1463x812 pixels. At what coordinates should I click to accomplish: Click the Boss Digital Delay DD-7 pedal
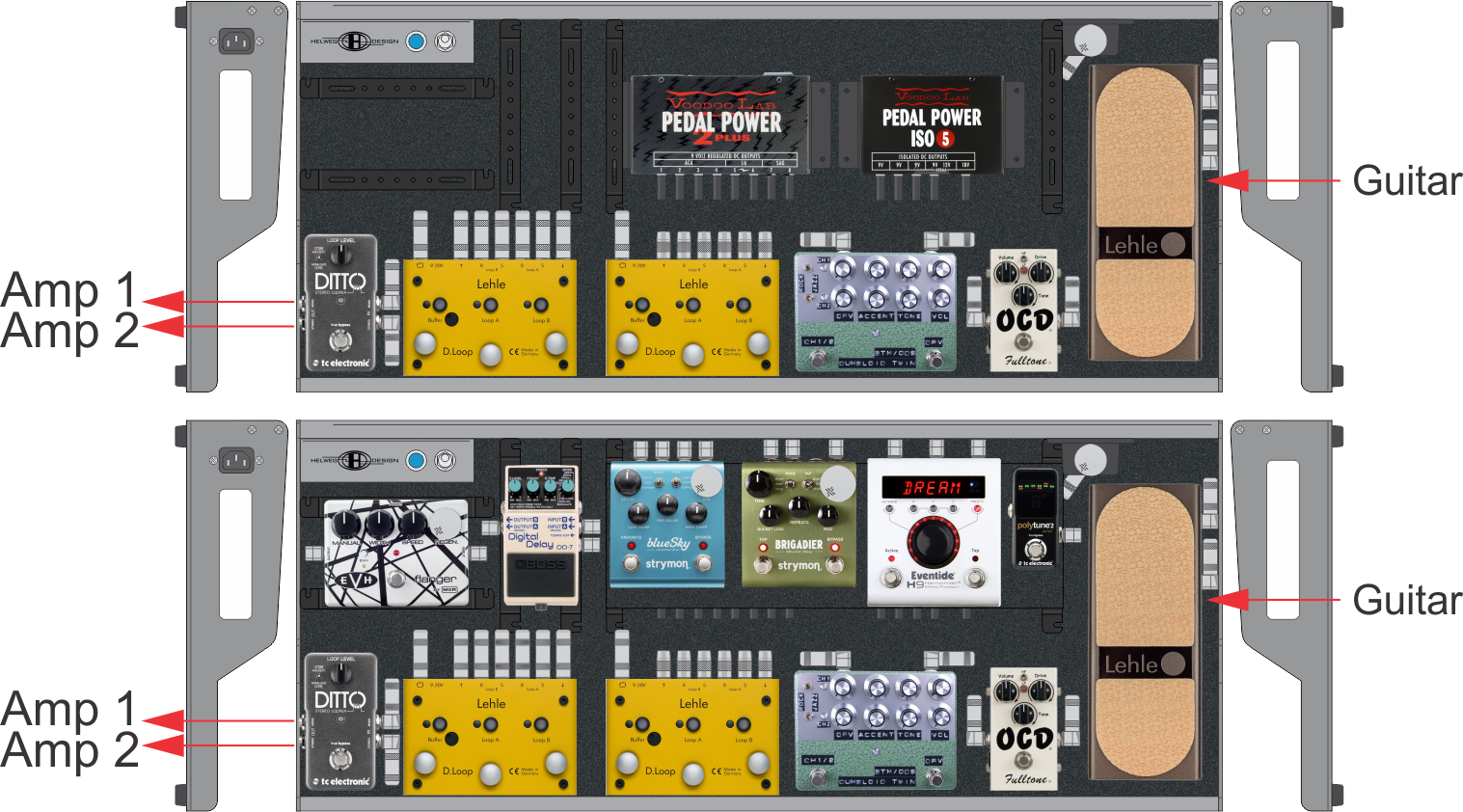541,535
